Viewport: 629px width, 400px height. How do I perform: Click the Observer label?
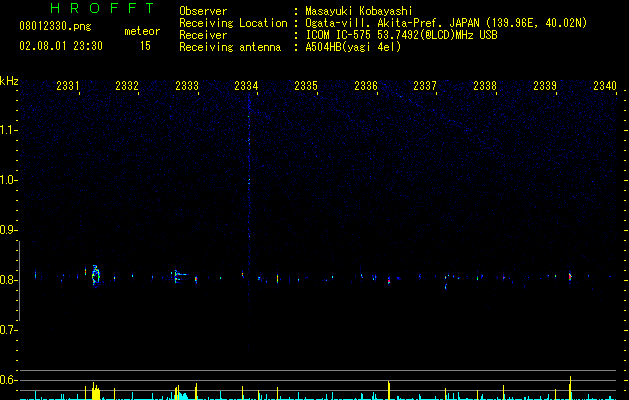point(203,11)
